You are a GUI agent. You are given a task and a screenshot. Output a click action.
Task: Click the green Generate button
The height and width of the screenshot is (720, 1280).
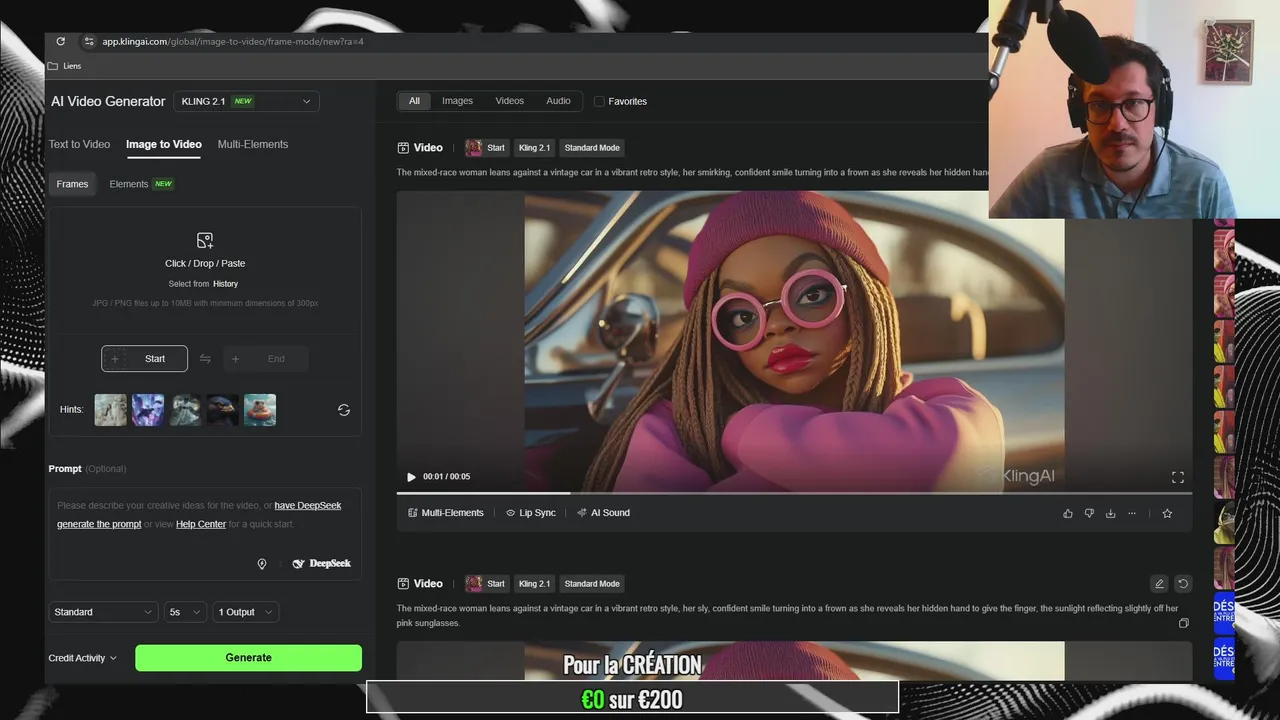click(x=248, y=658)
